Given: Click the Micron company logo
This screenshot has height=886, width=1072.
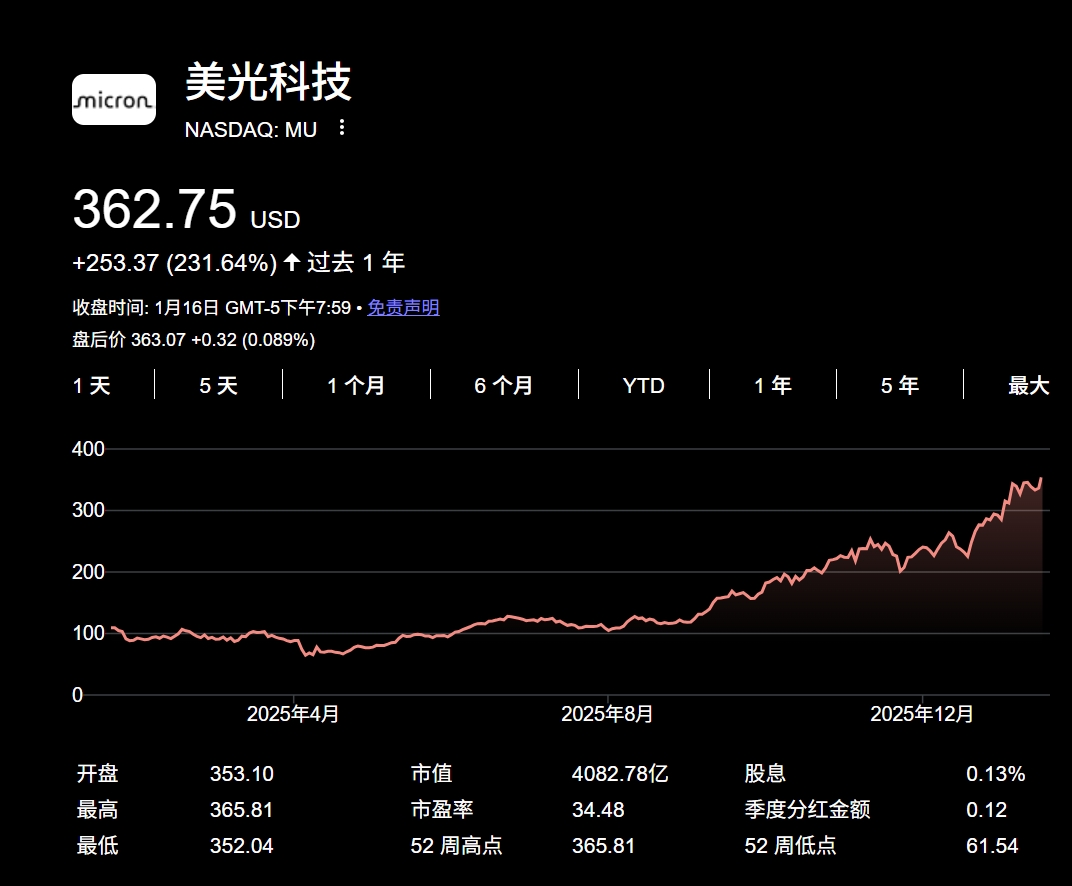Looking at the screenshot, I should pyautogui.click(x=113, y=99).
